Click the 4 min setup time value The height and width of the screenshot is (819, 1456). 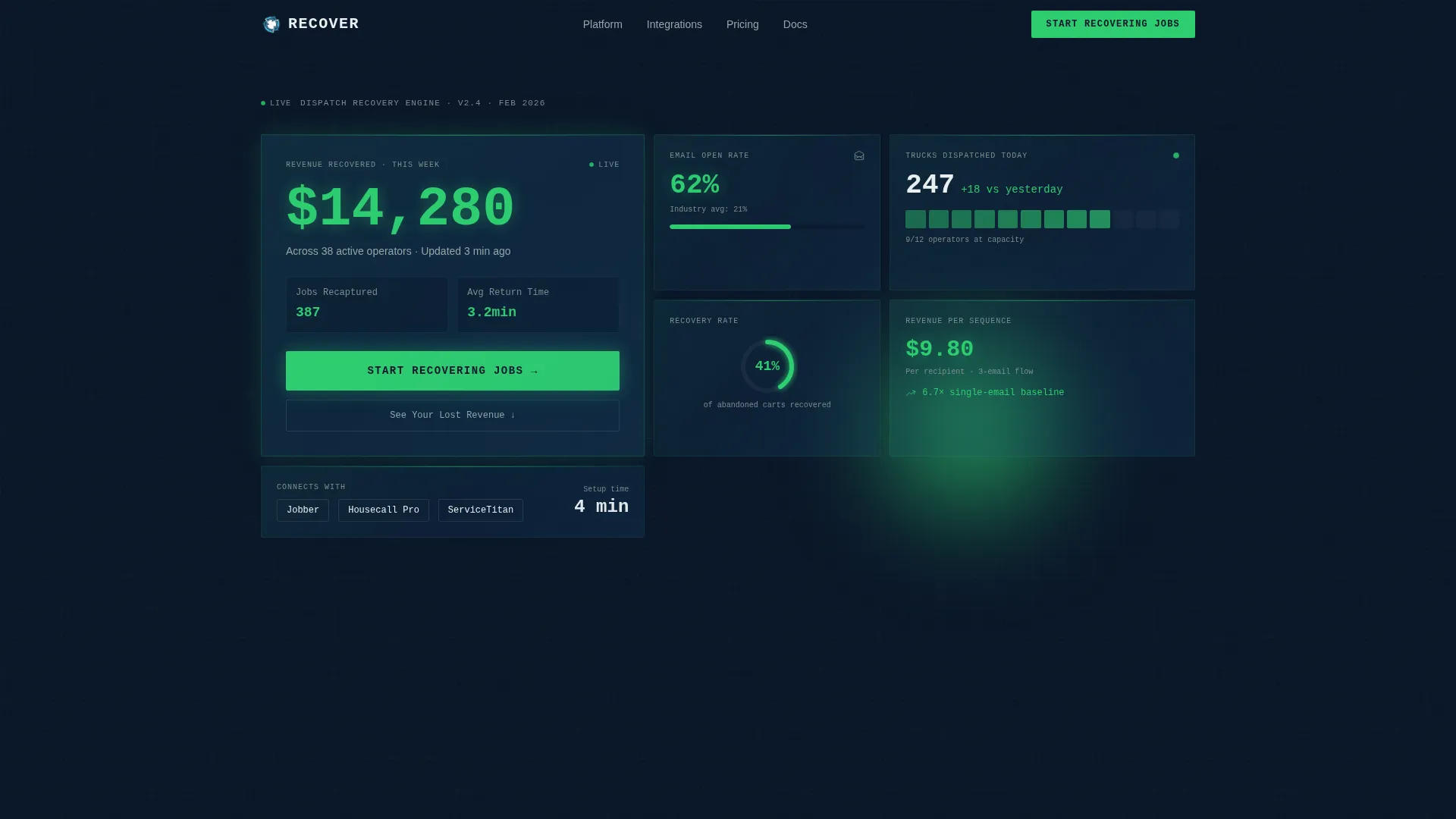(601, 507)
